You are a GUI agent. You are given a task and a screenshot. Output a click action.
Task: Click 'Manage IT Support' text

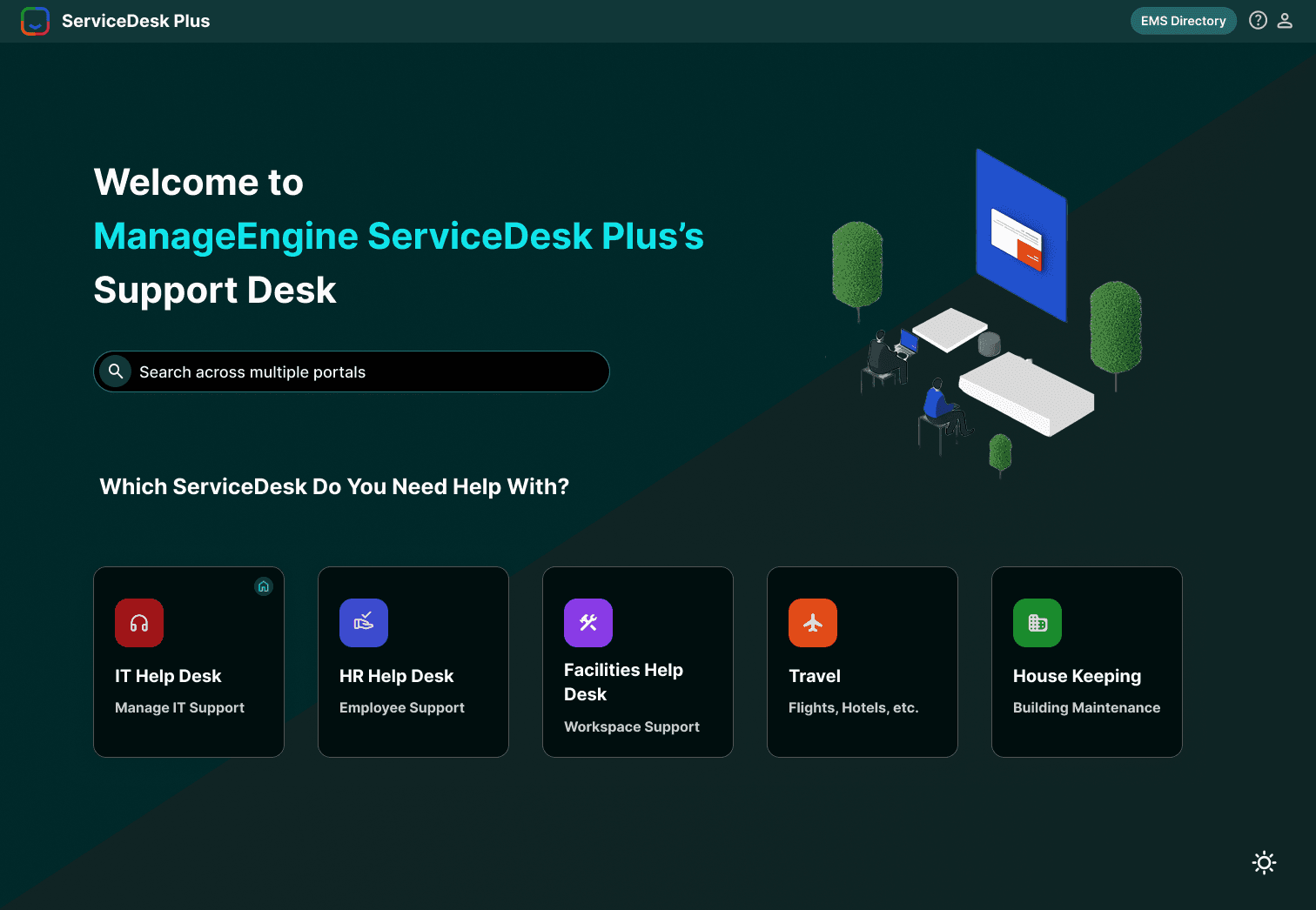click(179, 707)
